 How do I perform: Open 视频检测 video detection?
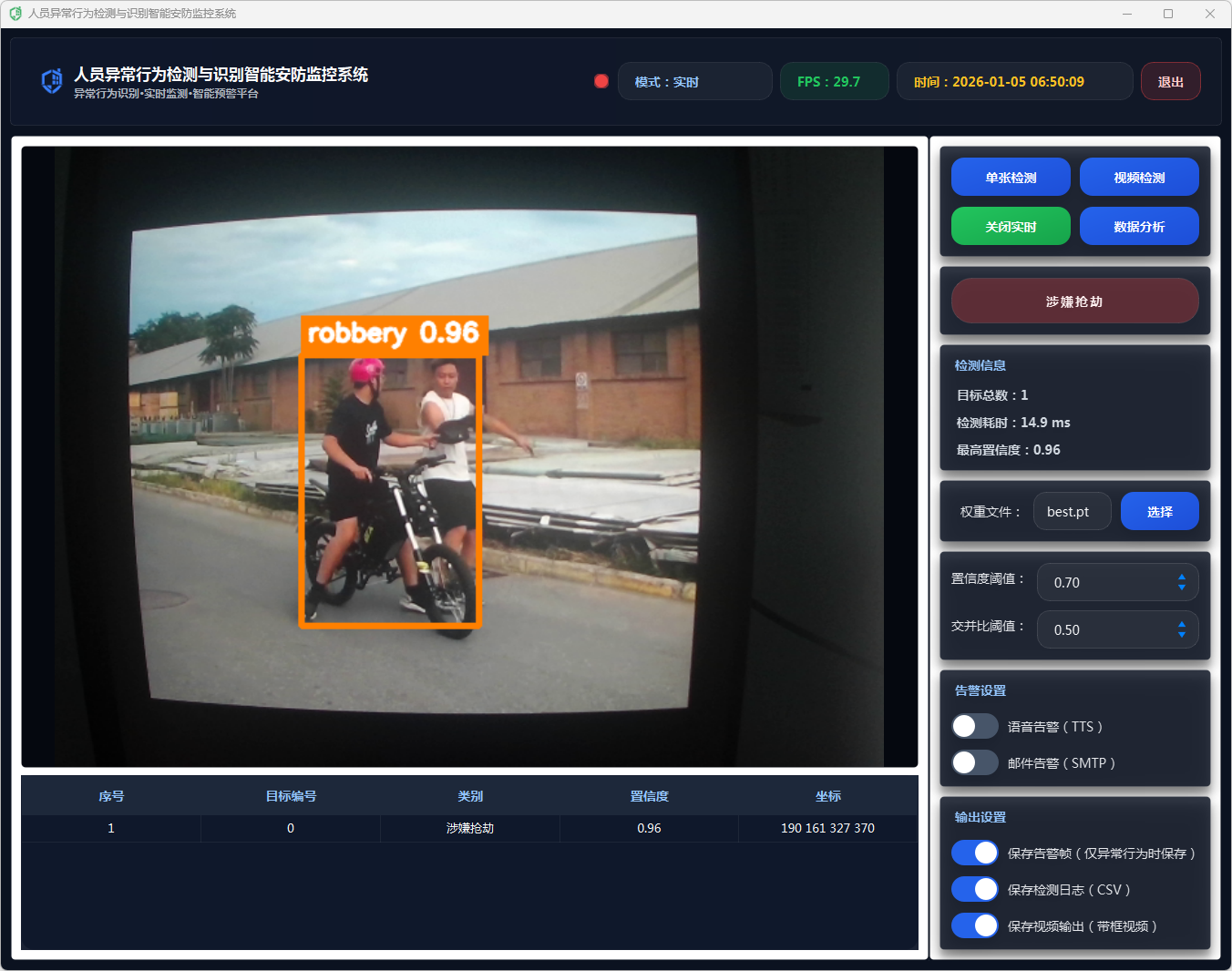pyautogui.click(x=1139, y=178)
